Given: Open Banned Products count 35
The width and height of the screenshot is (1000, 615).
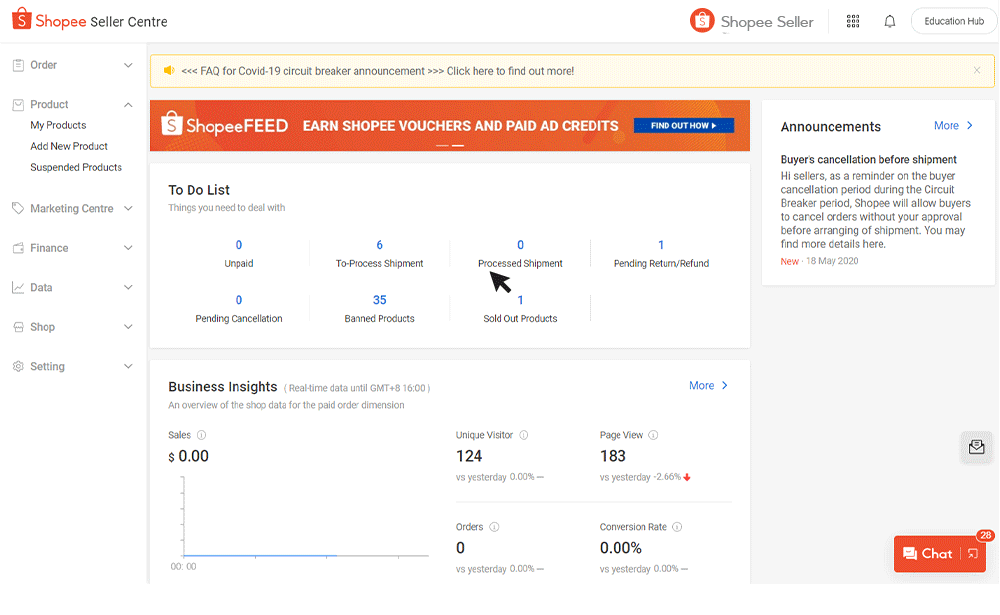Looking at the screenshot, I should [x=379, y=300].
